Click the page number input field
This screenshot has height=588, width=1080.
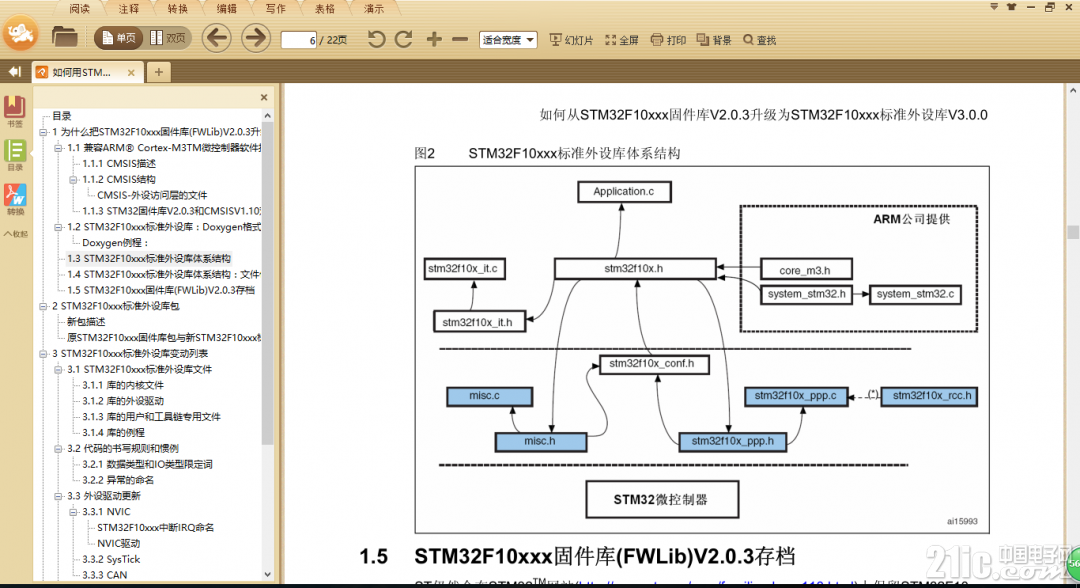(x=299, y=40)
